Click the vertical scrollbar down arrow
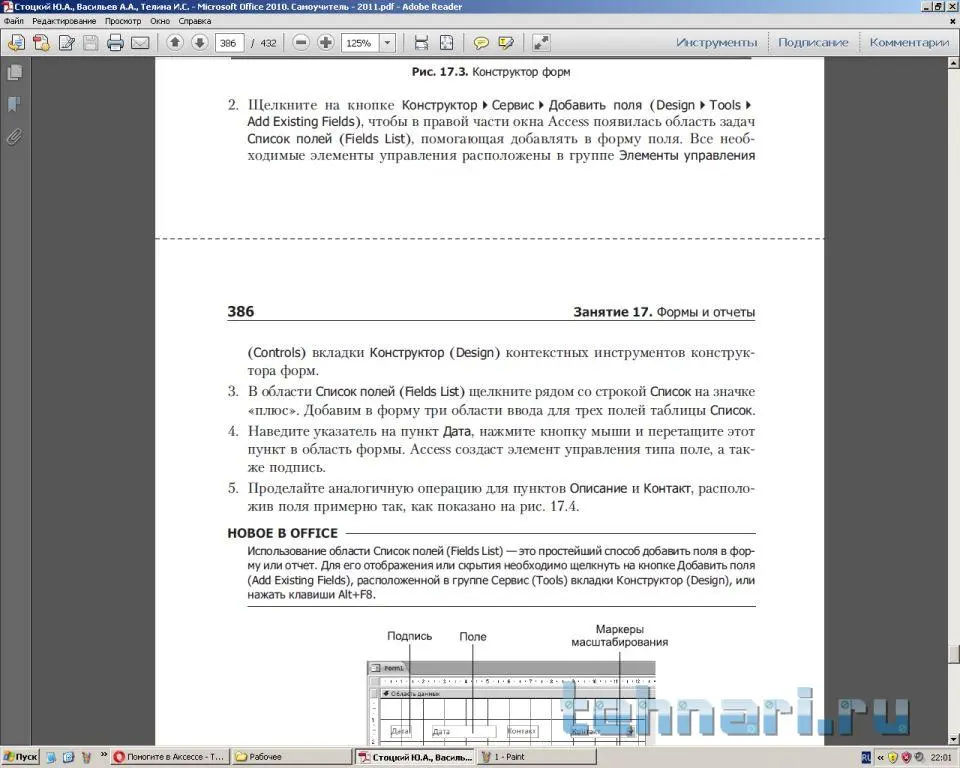The height and width of the screenshot is (768, 960). pyautogui.click(x=954, y=740)
